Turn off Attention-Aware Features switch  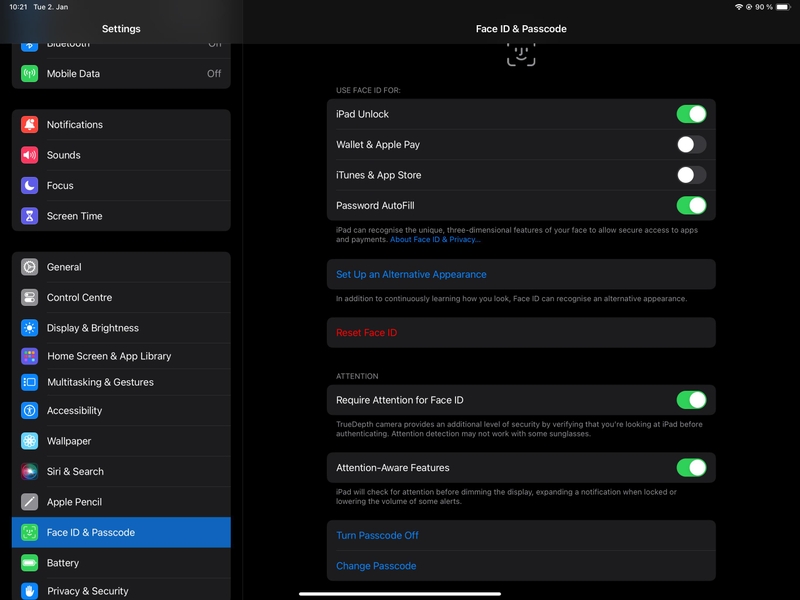pyautogui.click(x=691, y=468)
